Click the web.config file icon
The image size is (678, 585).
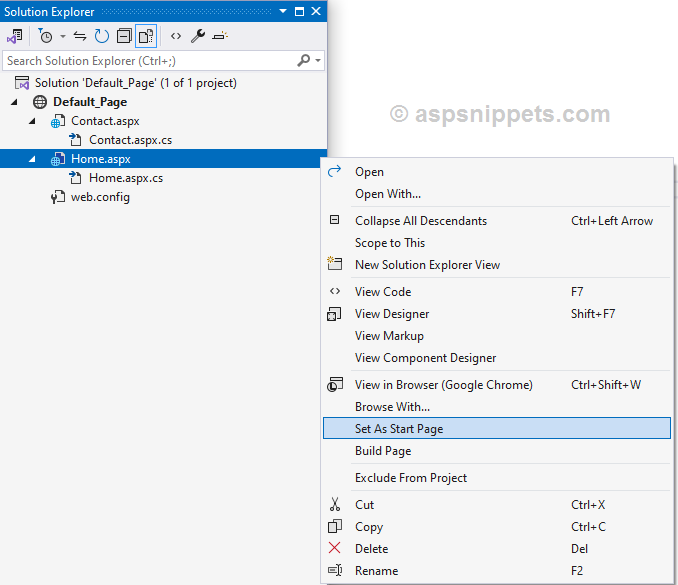[x=58, y=197]
